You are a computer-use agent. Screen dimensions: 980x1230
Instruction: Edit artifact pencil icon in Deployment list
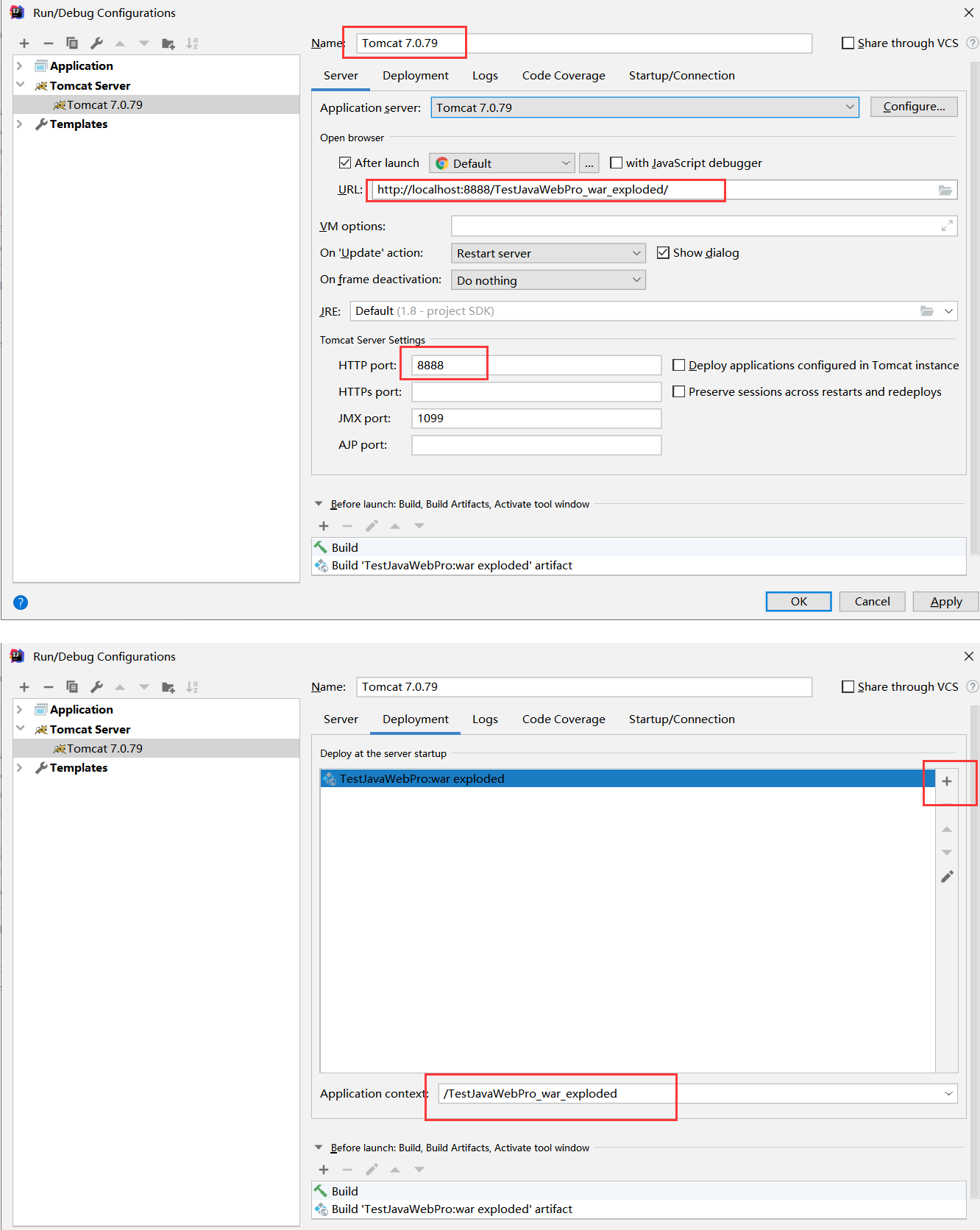(x=947, y=876)
